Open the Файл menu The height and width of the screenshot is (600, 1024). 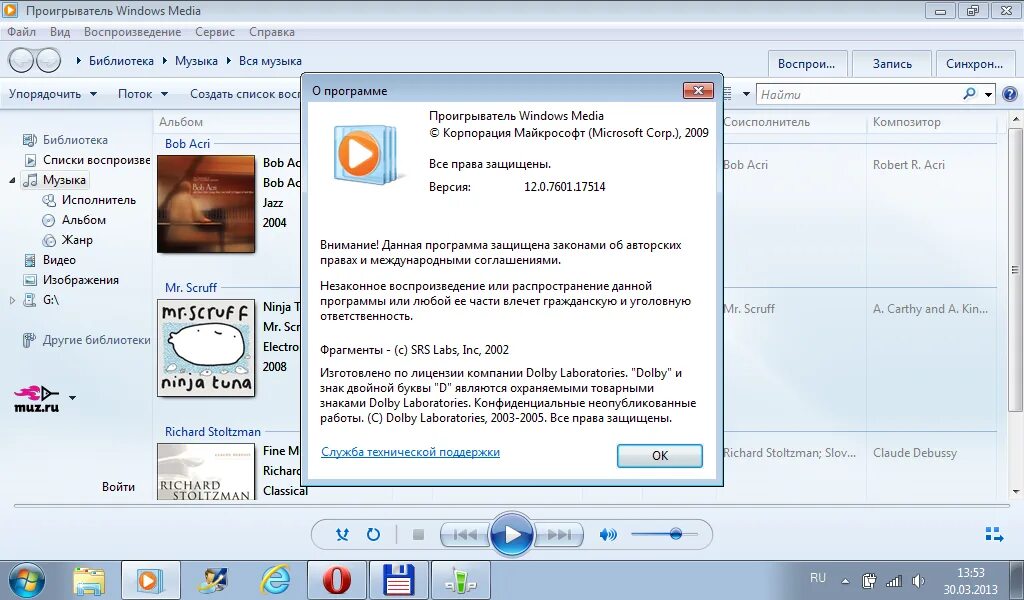[x=22, y=32]
